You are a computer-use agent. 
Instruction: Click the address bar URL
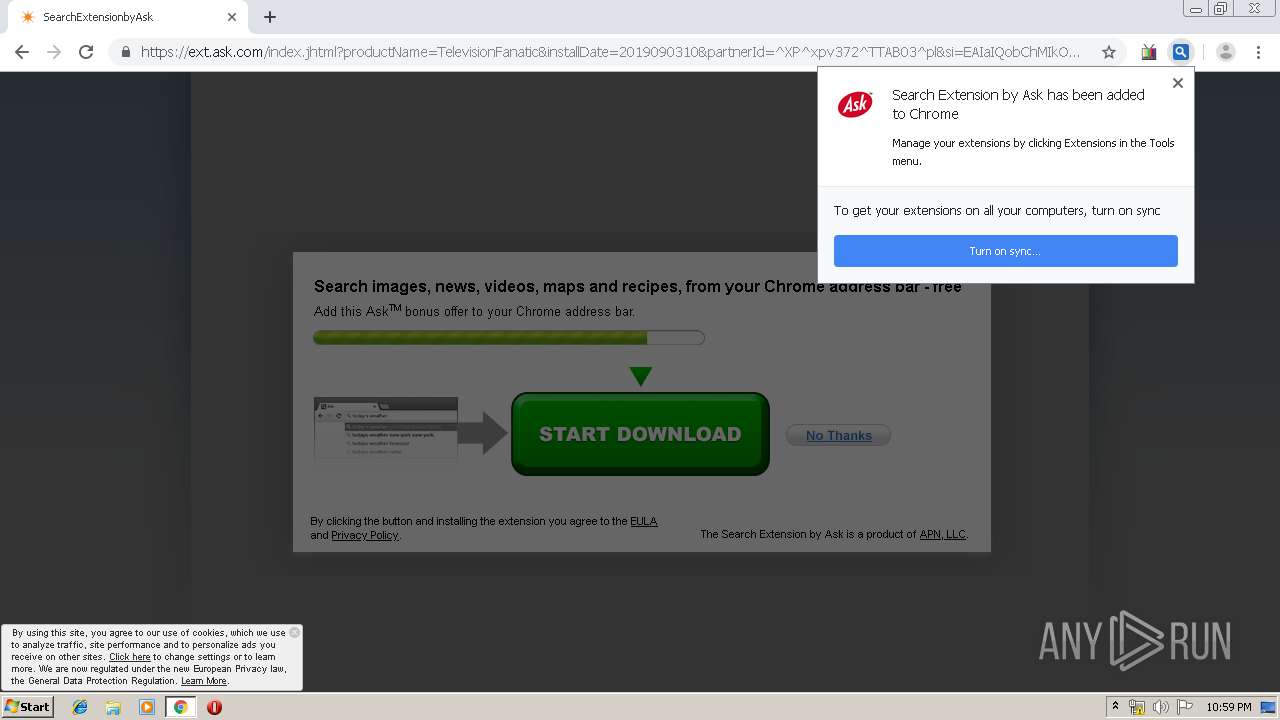coord(610,52)
